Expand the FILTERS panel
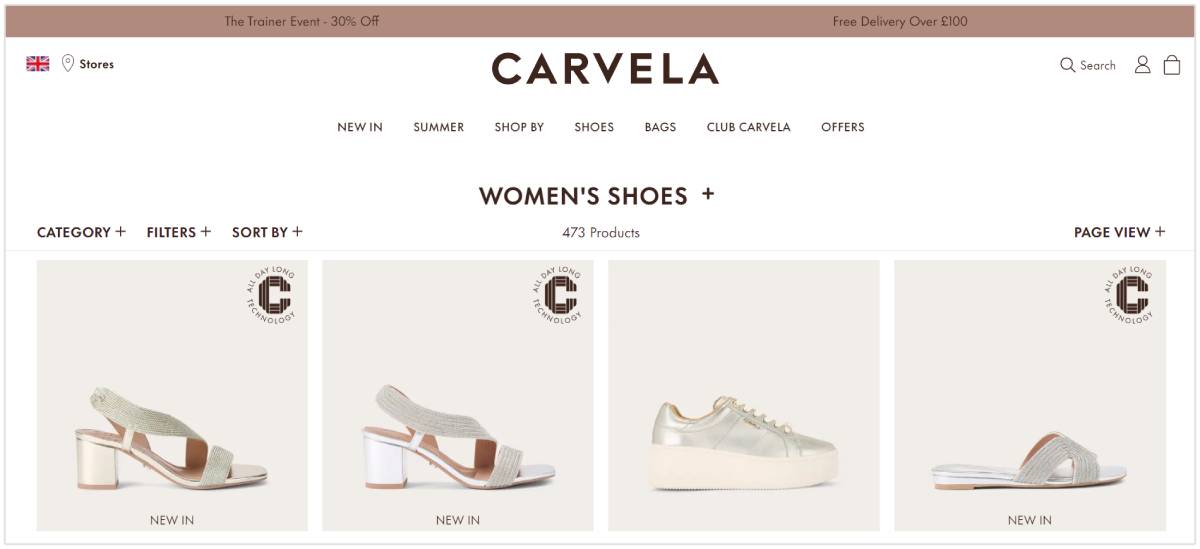Screen dimensions: 1200x549 click(179, 232)
